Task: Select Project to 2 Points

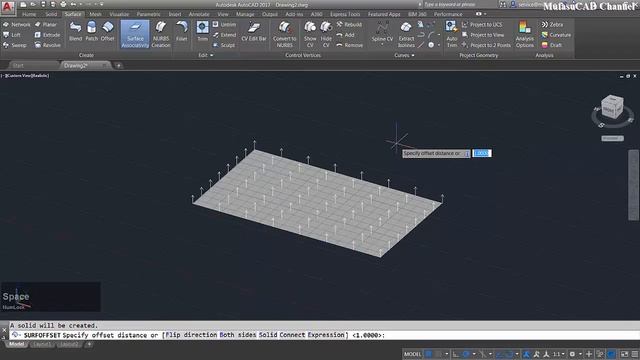Action: (x=486, y=45)
